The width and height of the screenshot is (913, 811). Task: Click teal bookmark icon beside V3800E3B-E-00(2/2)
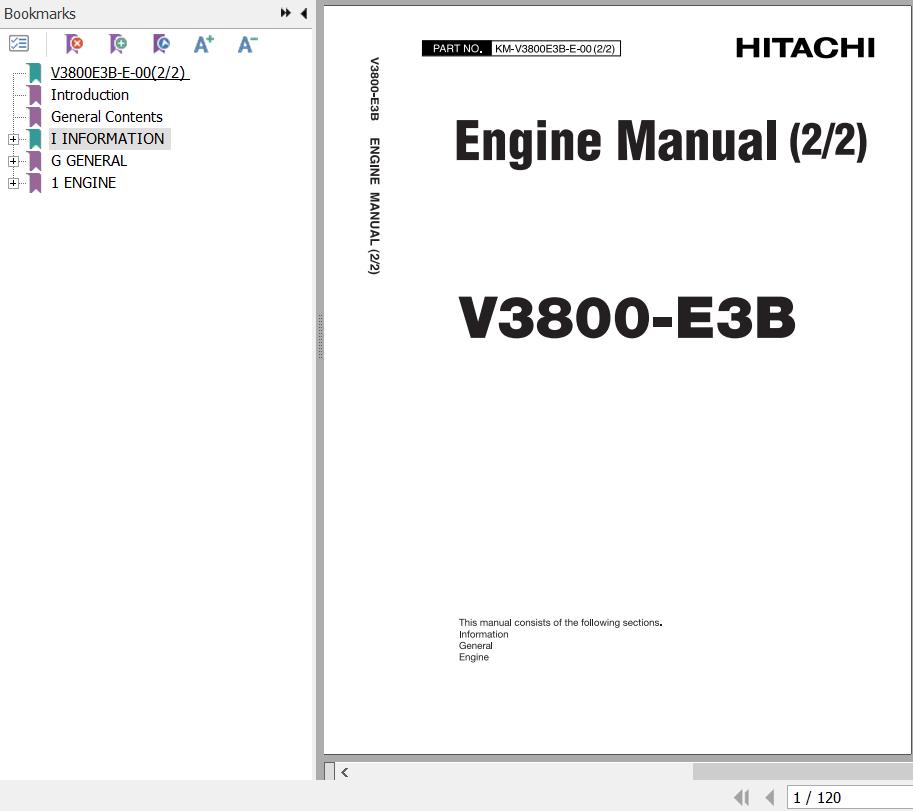tap(35, 73)
